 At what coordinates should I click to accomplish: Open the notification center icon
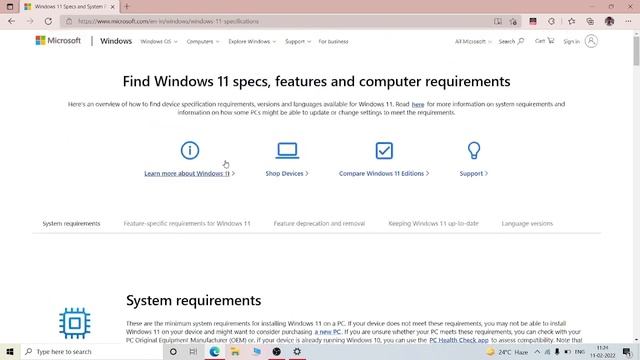click(627, 352)
